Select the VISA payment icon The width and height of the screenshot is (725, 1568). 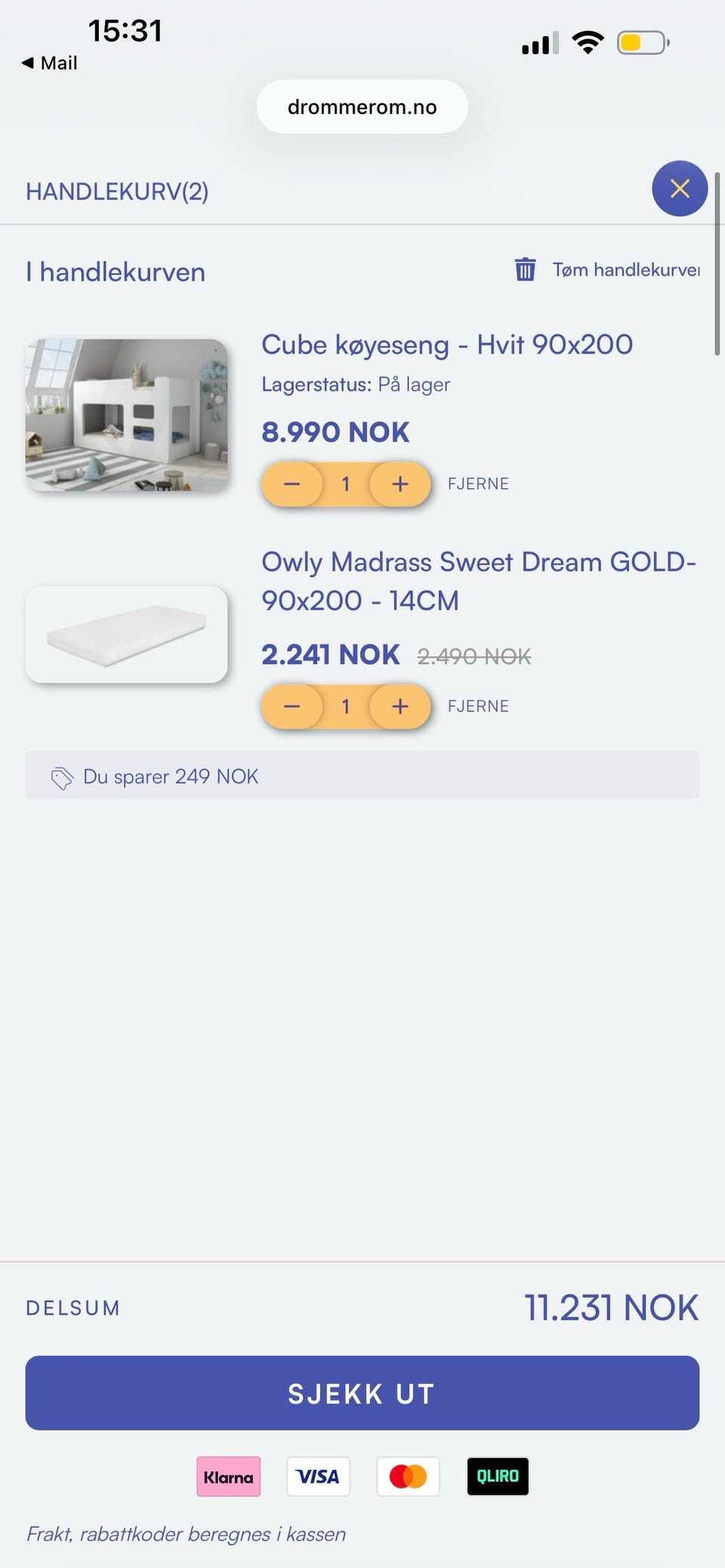coord(318,1477)
